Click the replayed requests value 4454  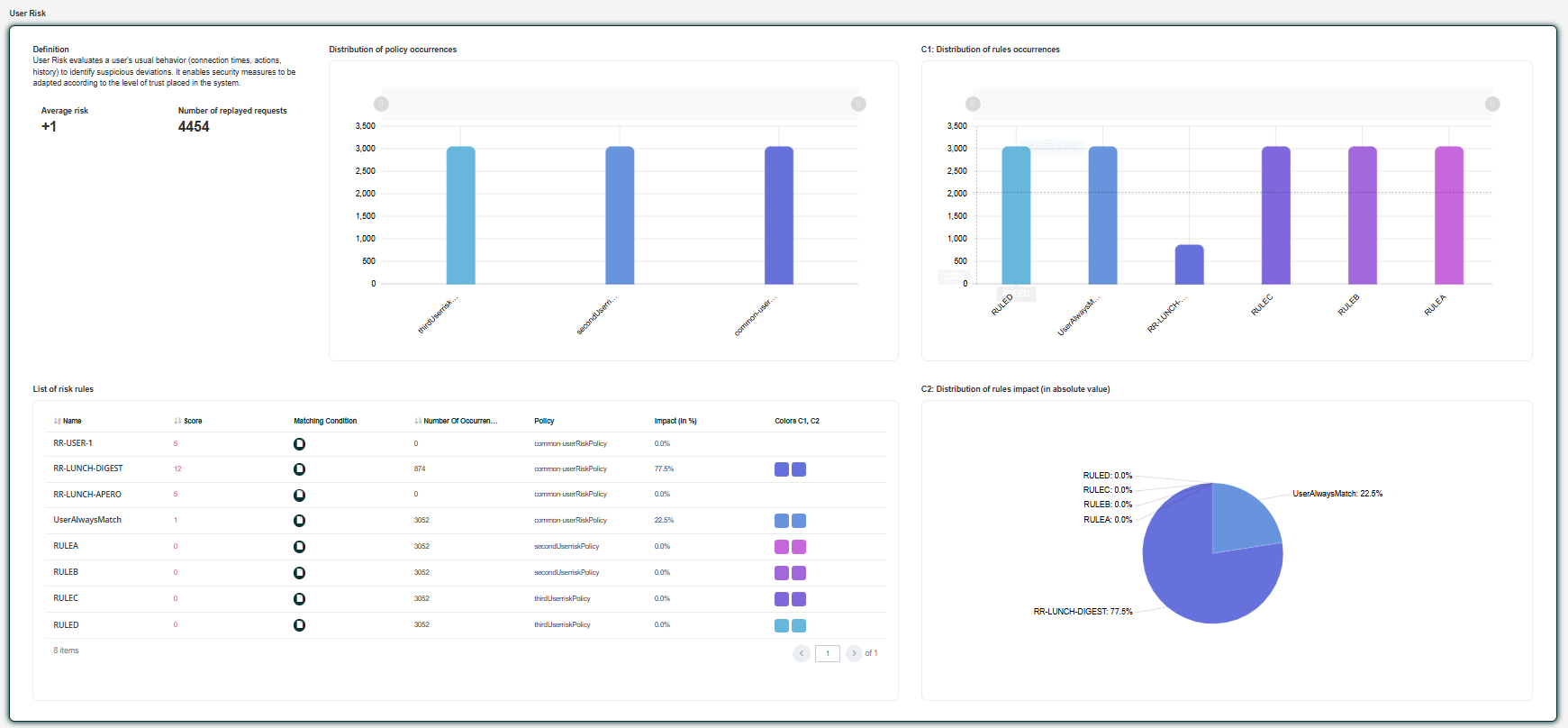[194, 127]
